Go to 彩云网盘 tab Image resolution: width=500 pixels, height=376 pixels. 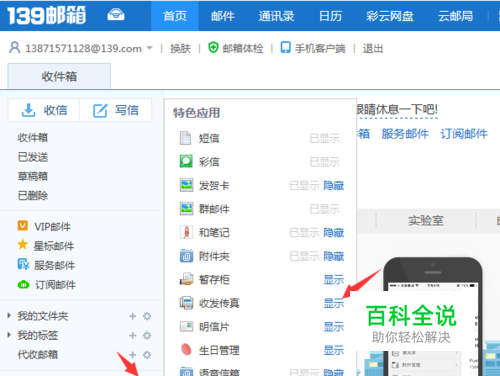click(x=390, y=16)
